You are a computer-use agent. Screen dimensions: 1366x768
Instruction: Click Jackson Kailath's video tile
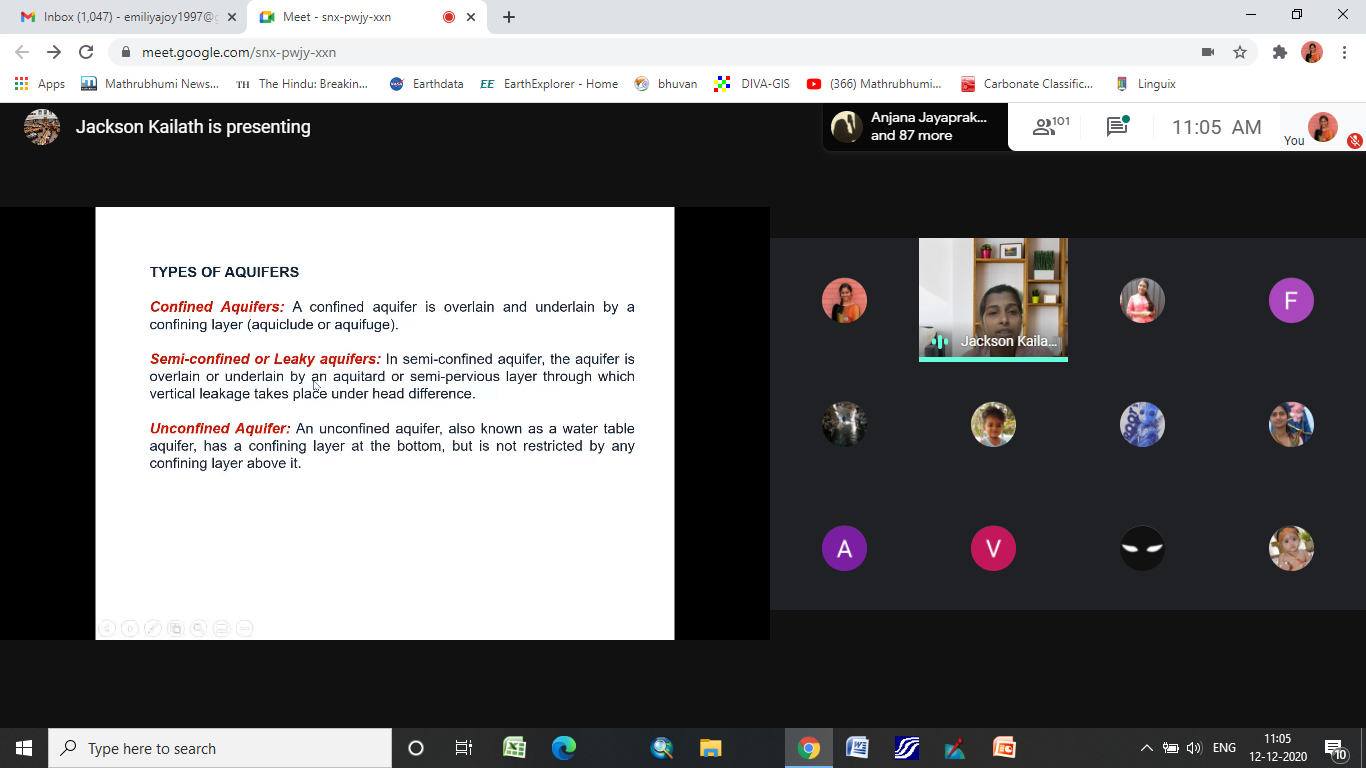[993, 298]
